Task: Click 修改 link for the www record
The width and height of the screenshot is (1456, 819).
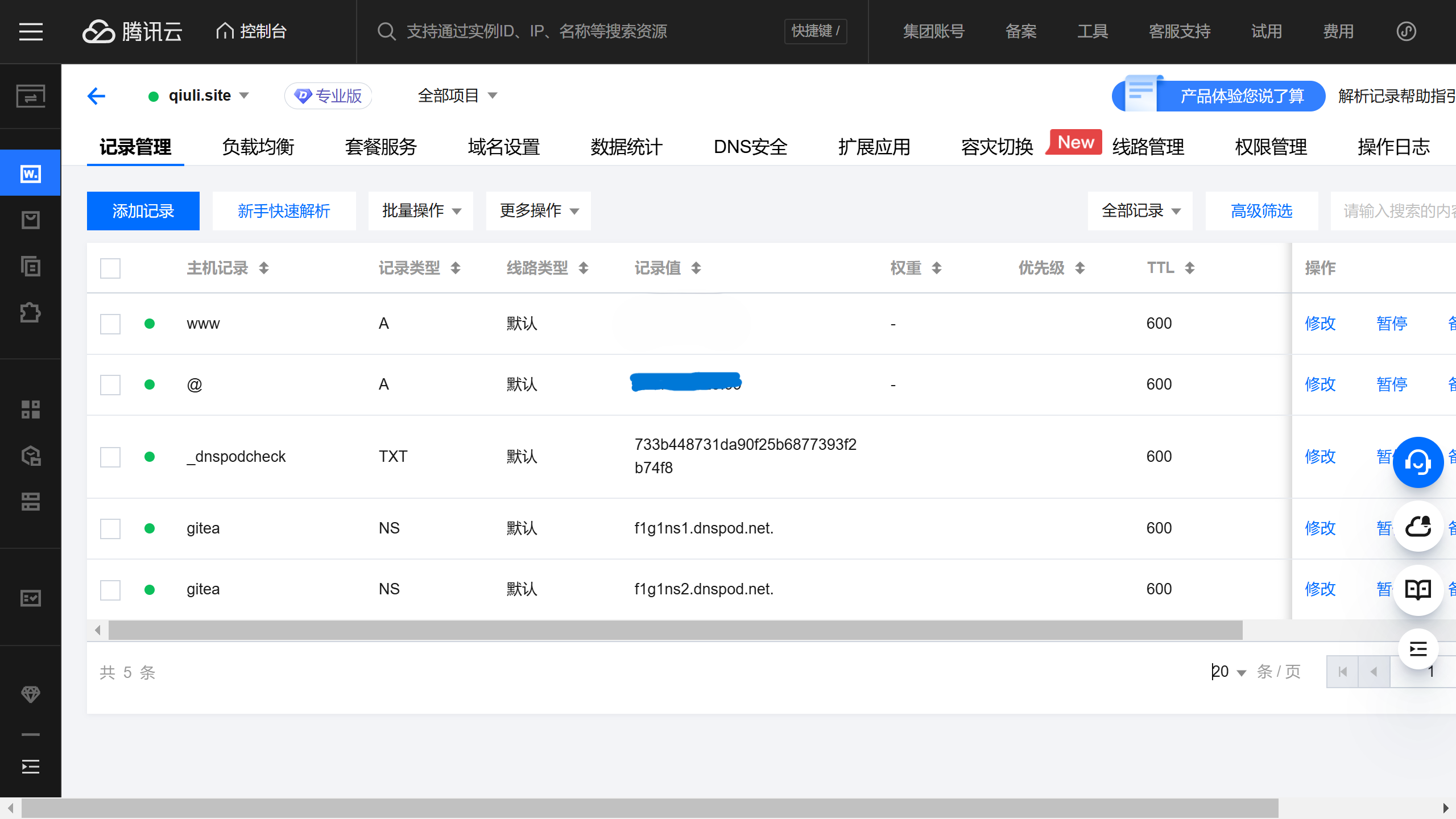Action: [x=1320, y=324]
